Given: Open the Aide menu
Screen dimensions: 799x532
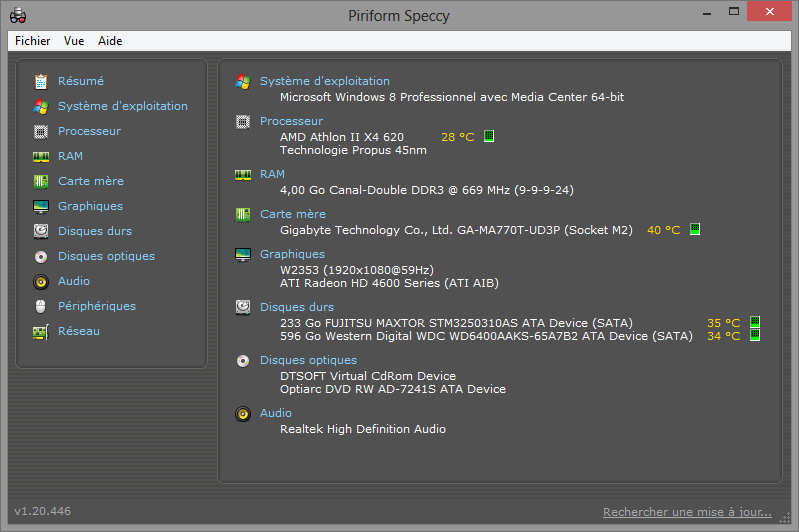Looking at the screenshot, I should 110,41.
